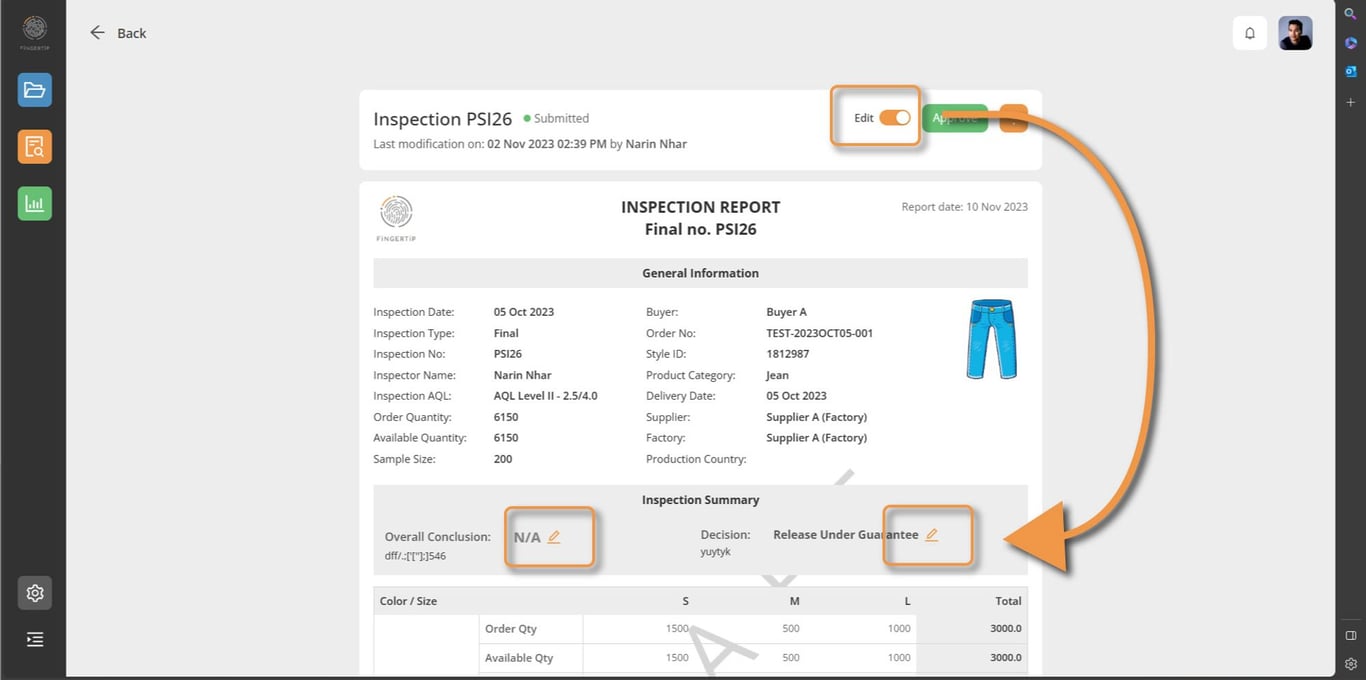
Task: Open the bar chart reports icon in sidebar
Action: click(35, 204)
